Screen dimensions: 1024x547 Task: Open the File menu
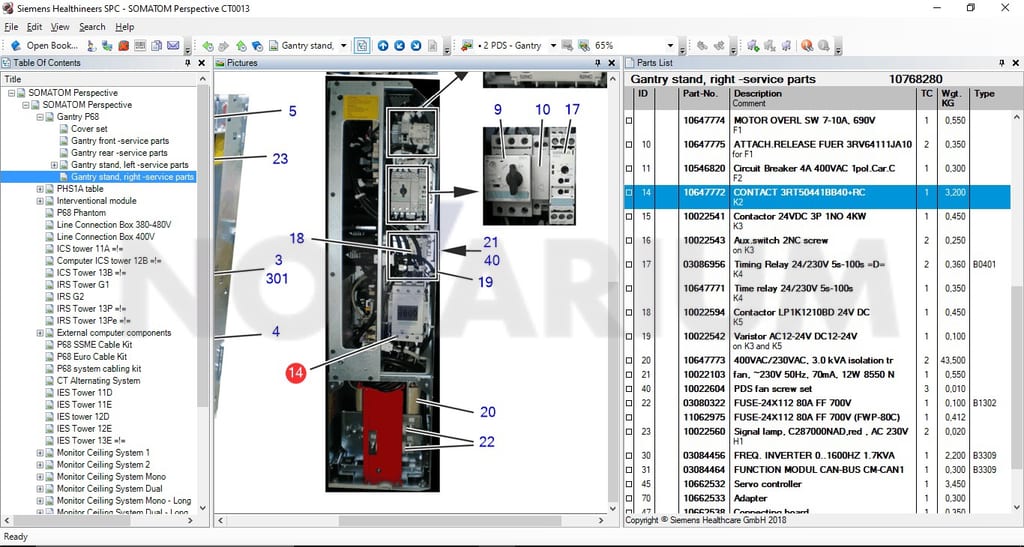pos(11,27)
